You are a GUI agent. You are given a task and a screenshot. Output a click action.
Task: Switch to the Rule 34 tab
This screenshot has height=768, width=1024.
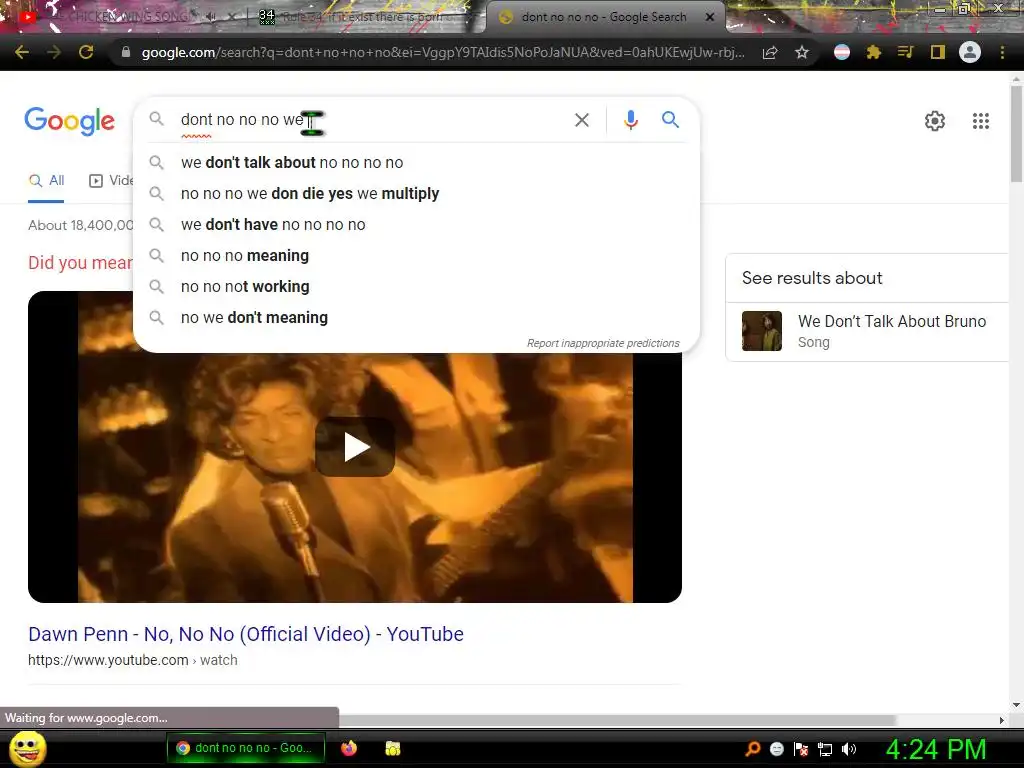pyautogui.click(x=366, y=17)
